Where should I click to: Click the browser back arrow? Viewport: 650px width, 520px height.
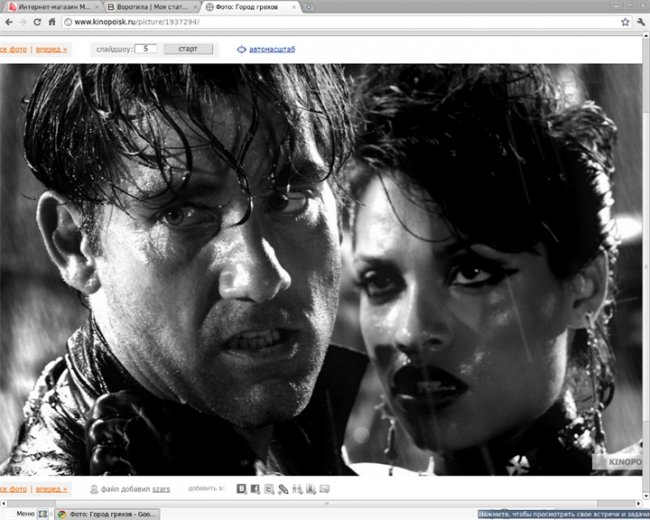pos(8,21)
